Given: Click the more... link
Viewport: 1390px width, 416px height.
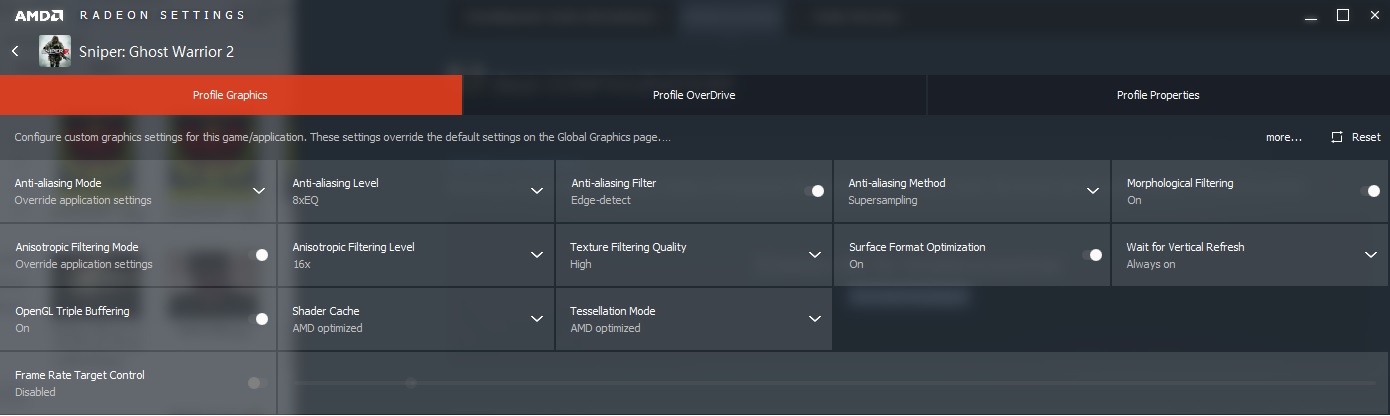Looking at the screenshot, I should 1283,137.
